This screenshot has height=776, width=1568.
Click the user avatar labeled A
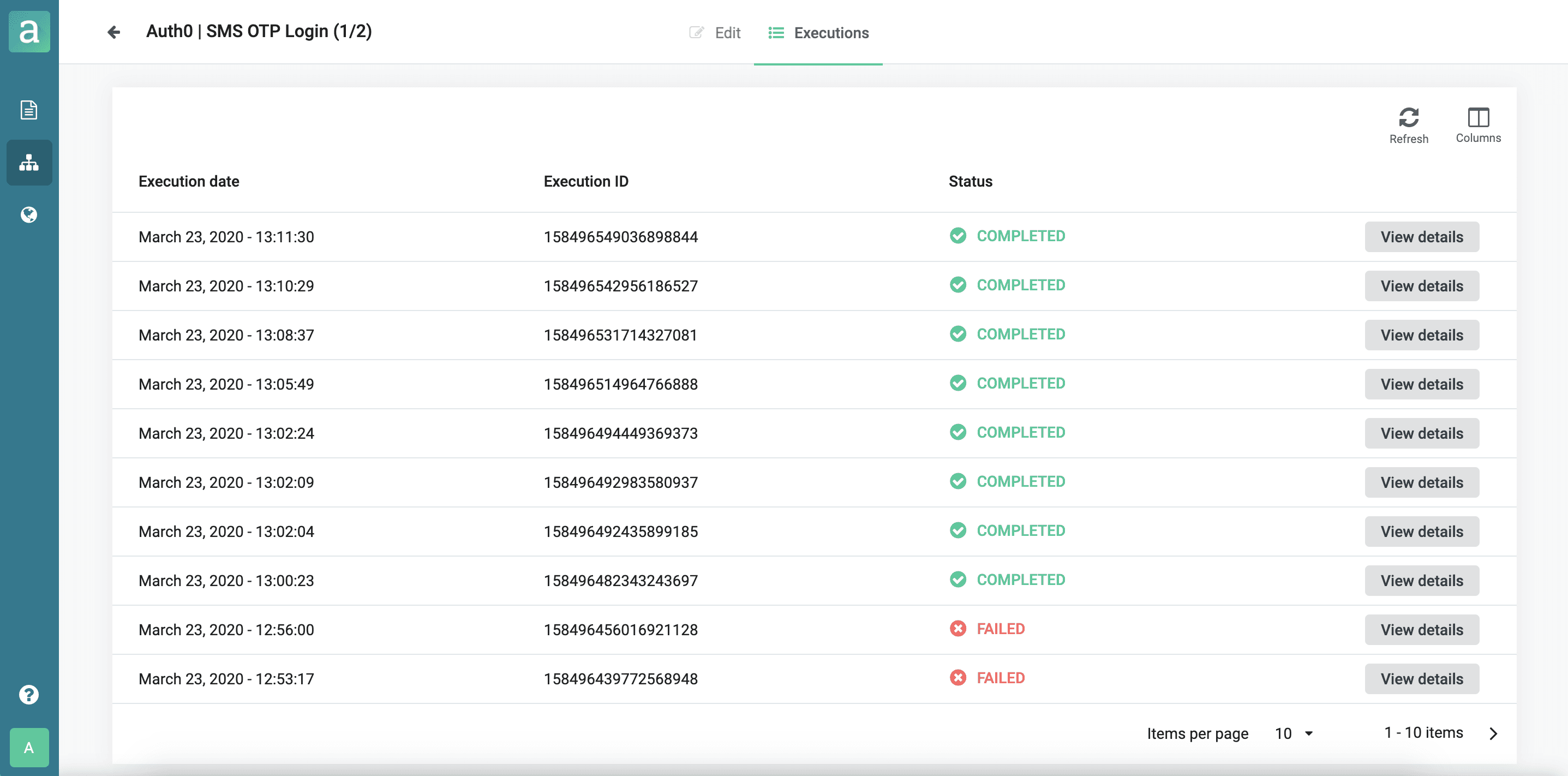[29, 748]
